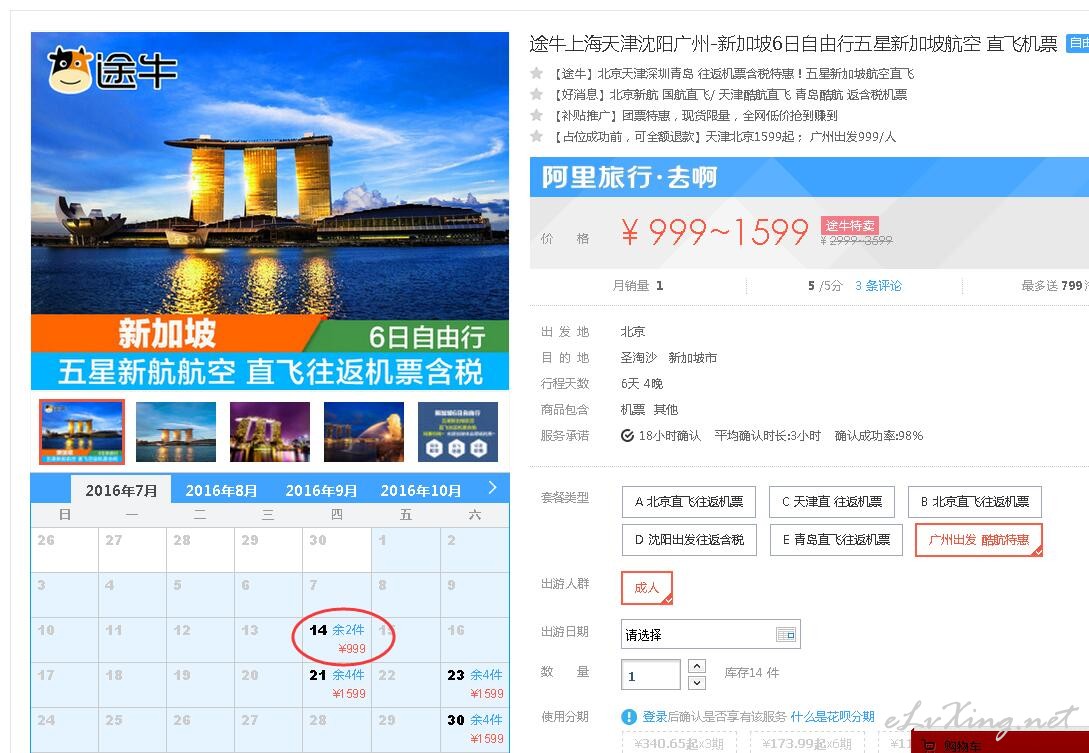Switch calendar to 2016年10月 tab
The height and width of the screenshot is (753, 1089).
421,490
